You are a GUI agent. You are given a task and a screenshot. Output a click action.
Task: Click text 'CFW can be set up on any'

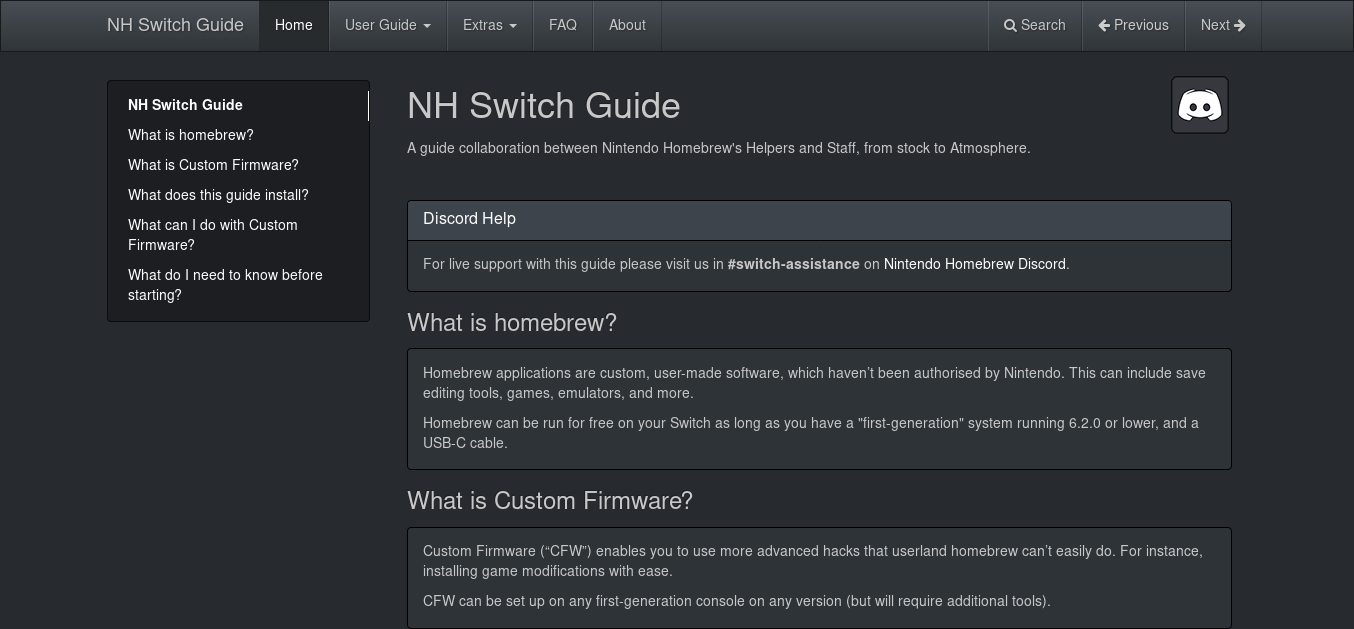pyautogui.click(x=736, y=601)
